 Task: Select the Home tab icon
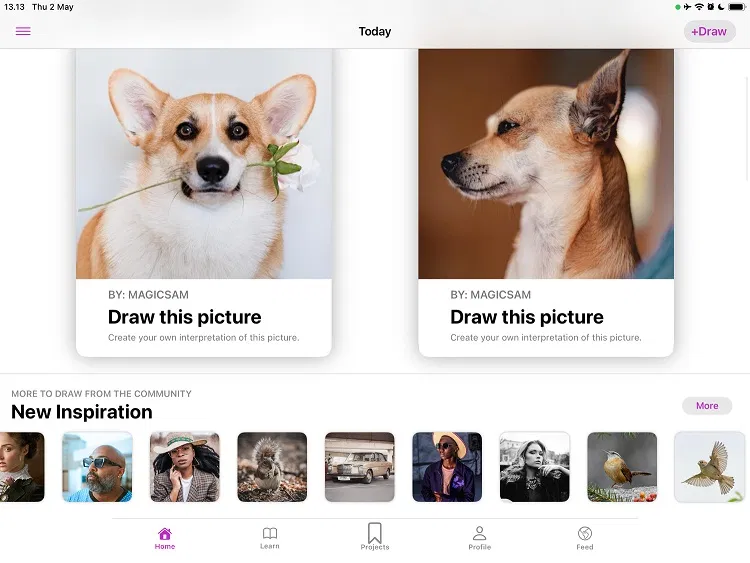click(165, 533)
